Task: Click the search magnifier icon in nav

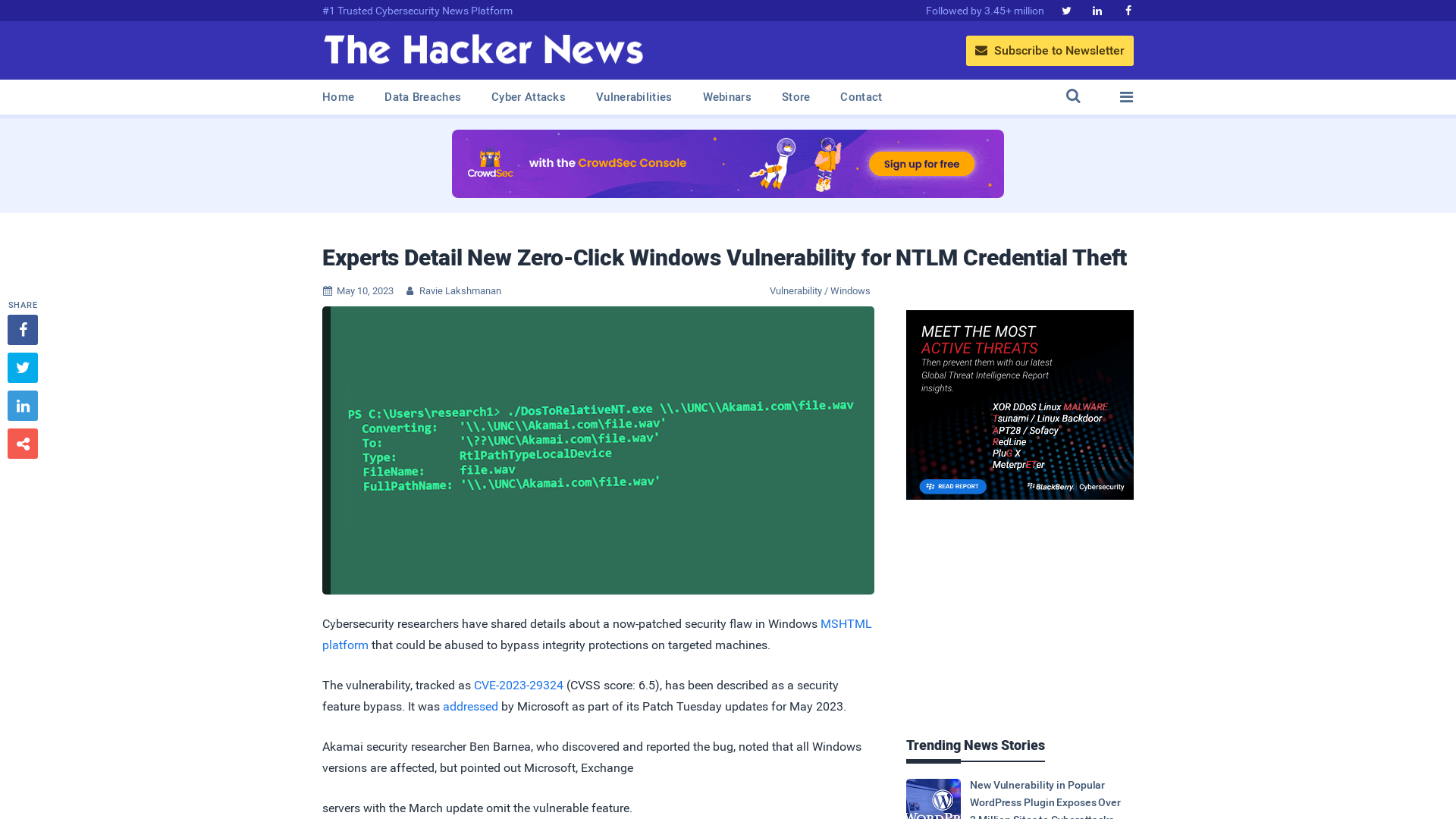Action: [1073, 97]
